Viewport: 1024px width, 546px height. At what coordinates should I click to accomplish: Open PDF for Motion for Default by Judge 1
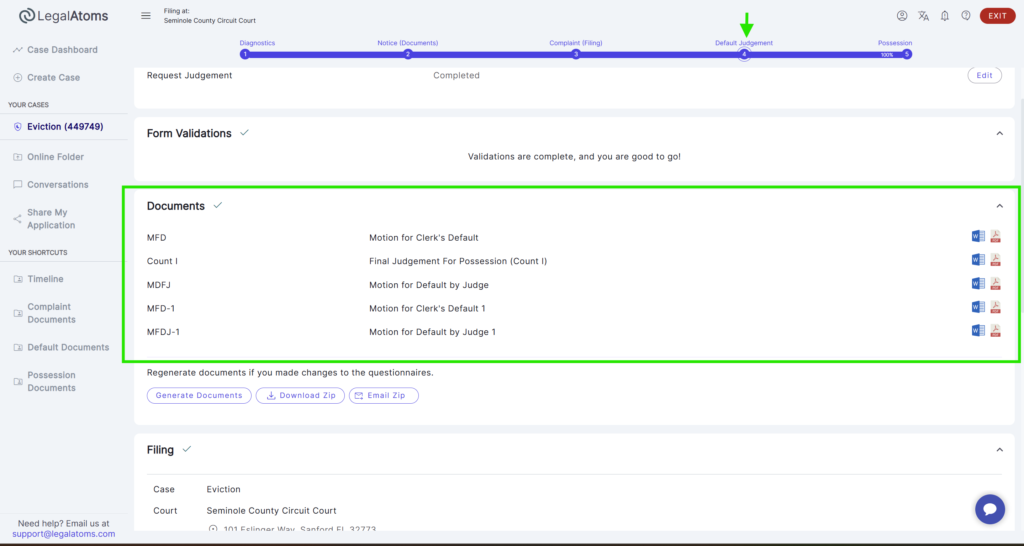996,331
